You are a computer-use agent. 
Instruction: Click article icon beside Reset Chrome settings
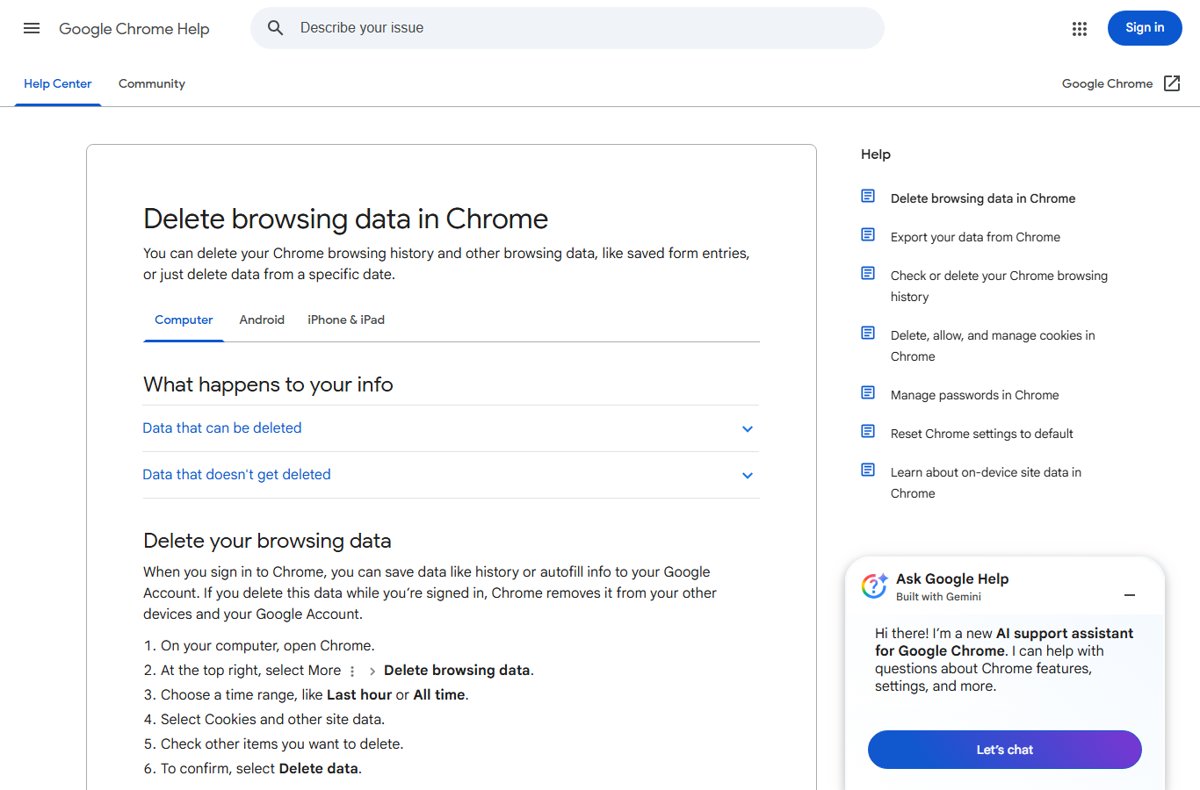tap(868, 431)
